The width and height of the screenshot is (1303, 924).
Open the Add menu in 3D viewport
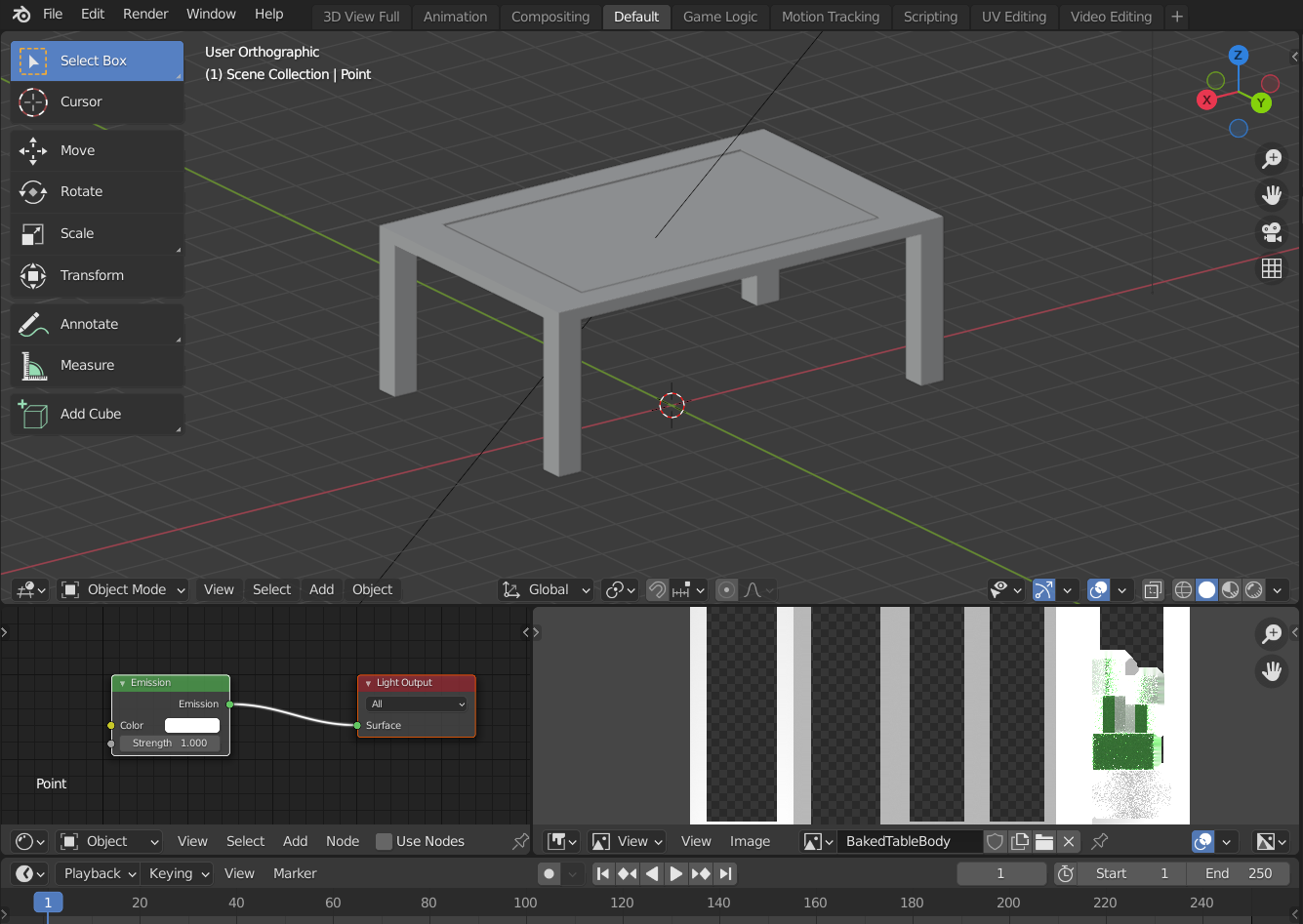point(321,589)
